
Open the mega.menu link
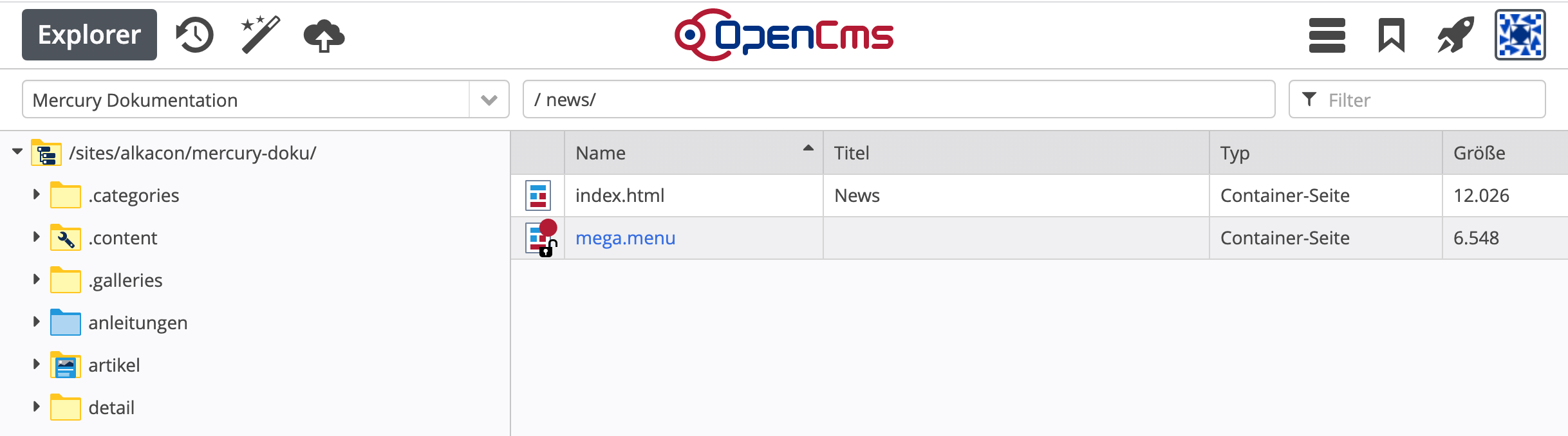click(x=626, y=238)
